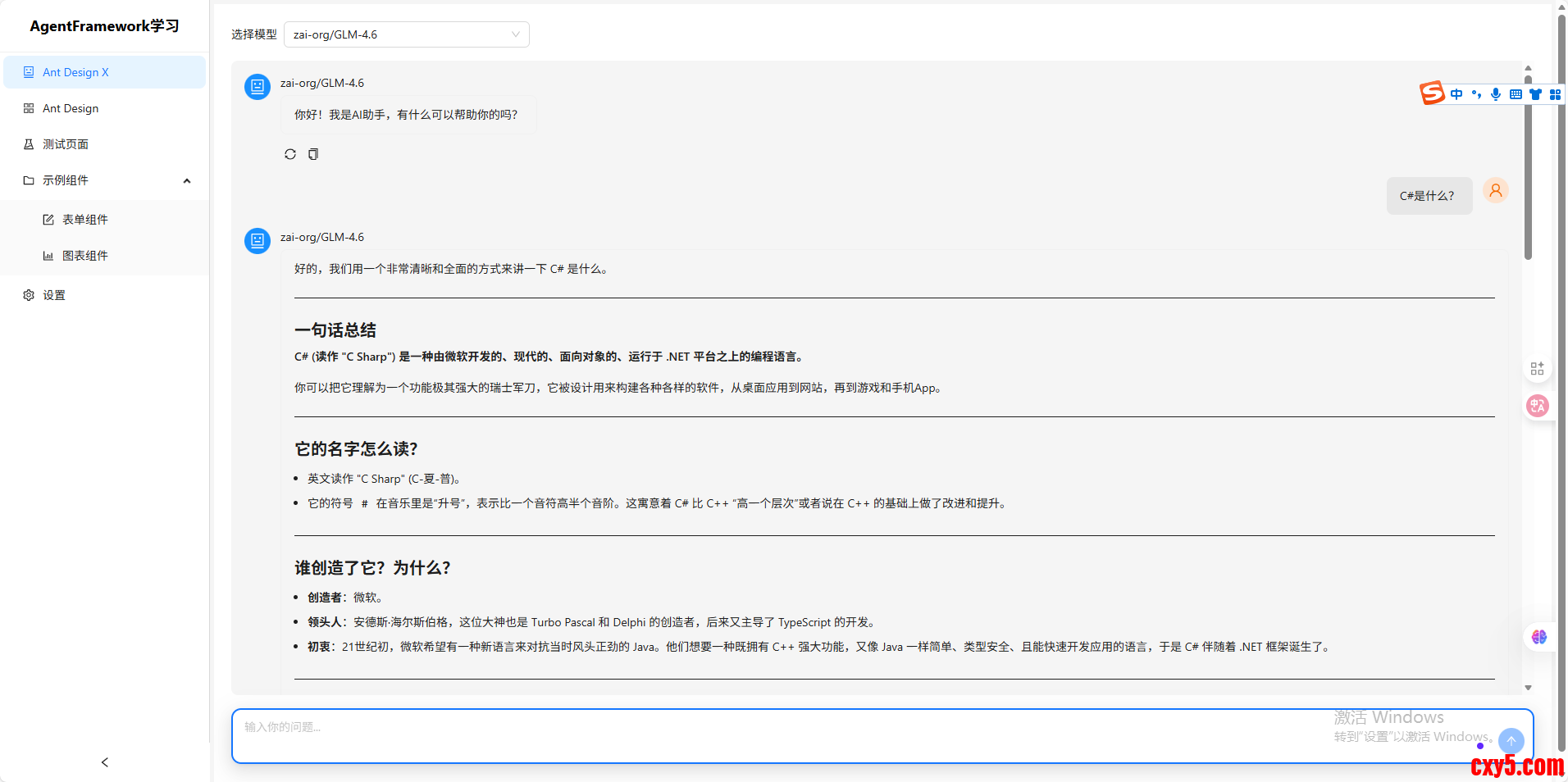Open the IME soft keyboard
This screenshot has width=1568, height=782.
coord(1516,94)
